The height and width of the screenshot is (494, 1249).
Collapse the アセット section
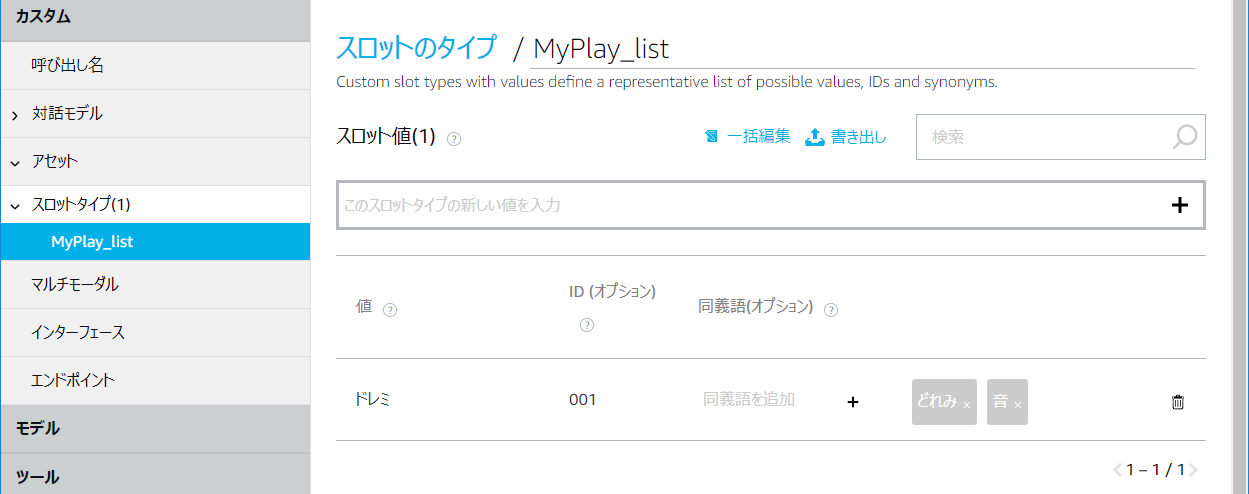coord(15,162)
